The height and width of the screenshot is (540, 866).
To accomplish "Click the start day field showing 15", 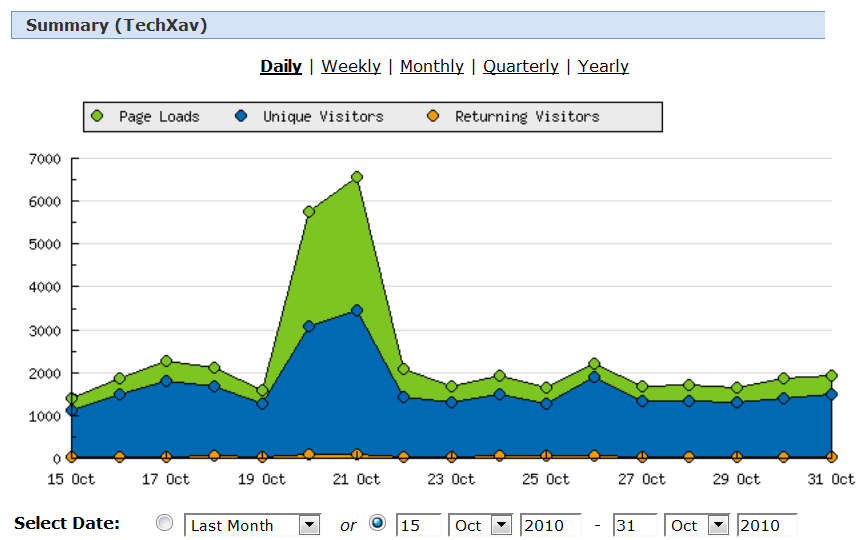I will pyautogui.click(x=418, y=525).
